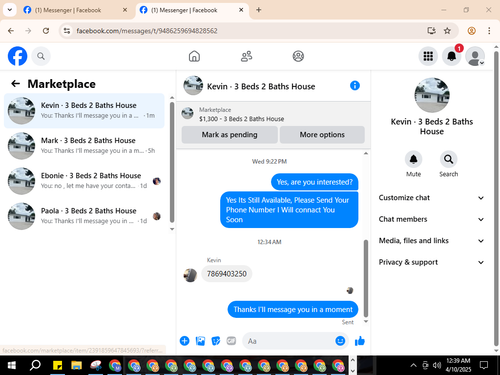This screenshot has width=500, height=375.
Task: Select the second Messenger tab
Action: pos(192,10)
